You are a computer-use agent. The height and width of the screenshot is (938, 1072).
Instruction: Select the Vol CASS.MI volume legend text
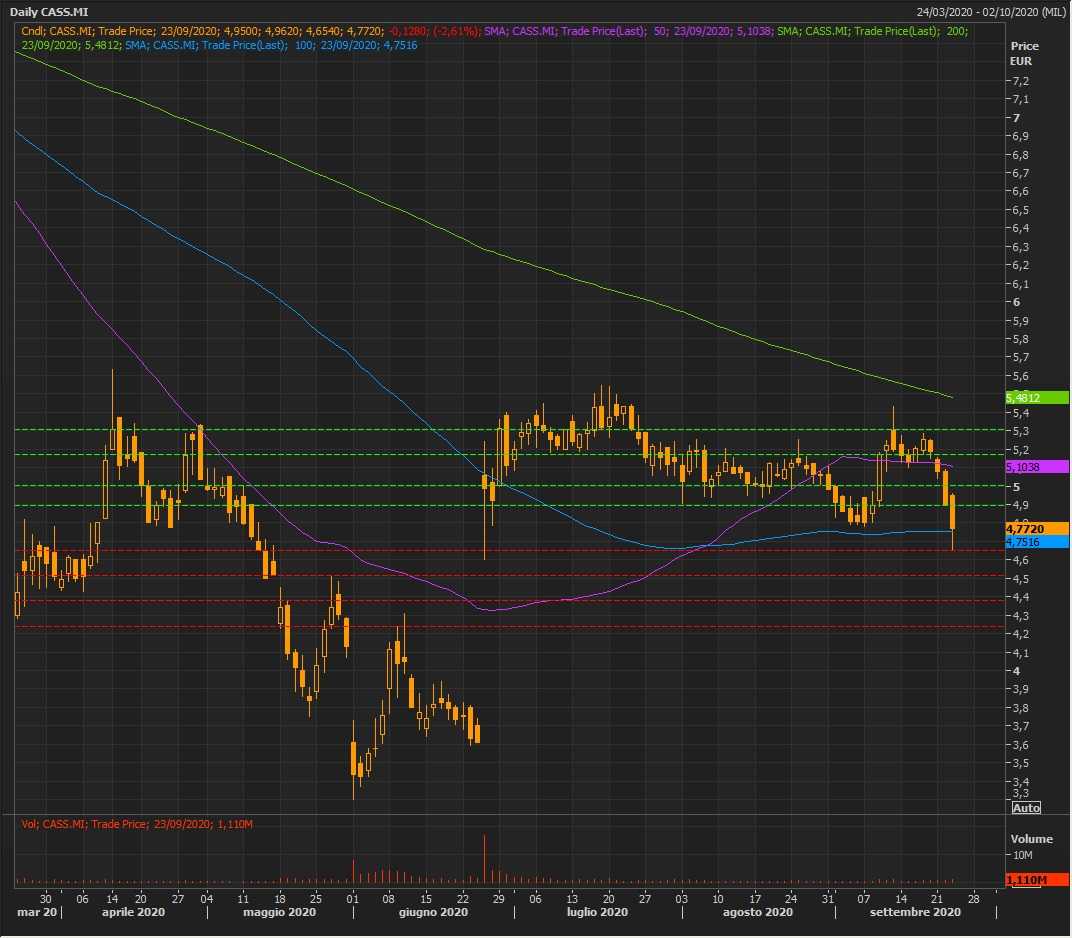(137, 824)
